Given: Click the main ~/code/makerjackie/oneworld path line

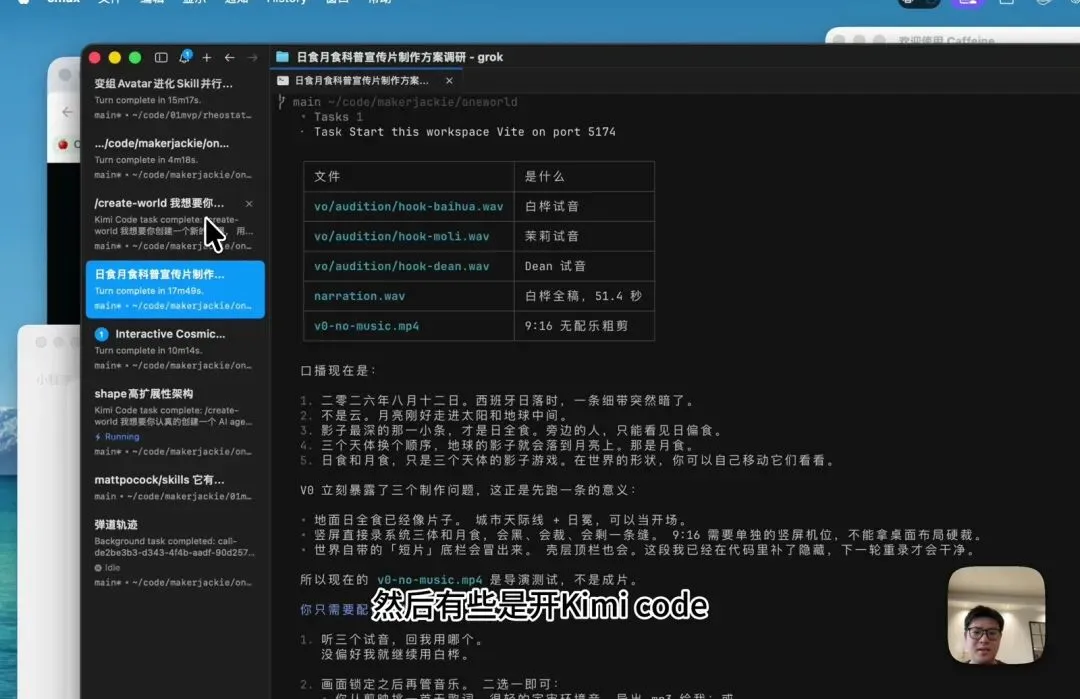Looking at the screenshot, I should (405, 102).
